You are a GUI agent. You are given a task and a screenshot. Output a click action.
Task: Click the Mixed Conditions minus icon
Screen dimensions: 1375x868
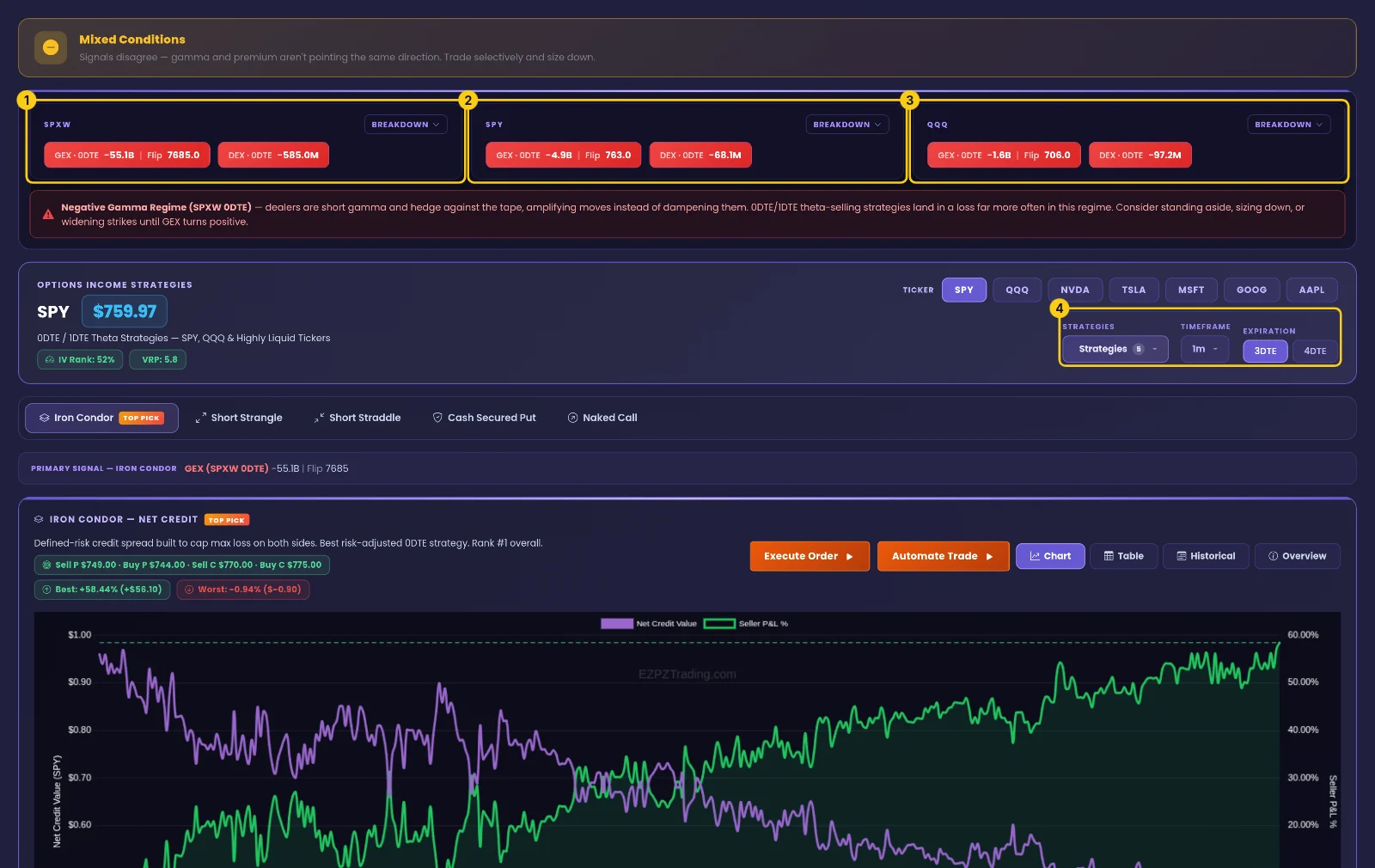[x=51, y=47]
